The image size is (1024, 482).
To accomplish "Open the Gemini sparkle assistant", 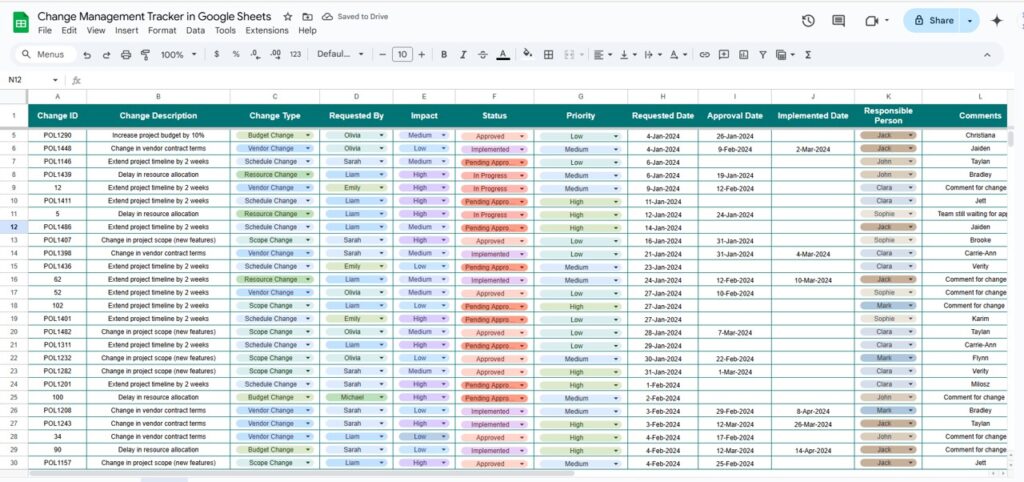I will [x=997, y=21].
